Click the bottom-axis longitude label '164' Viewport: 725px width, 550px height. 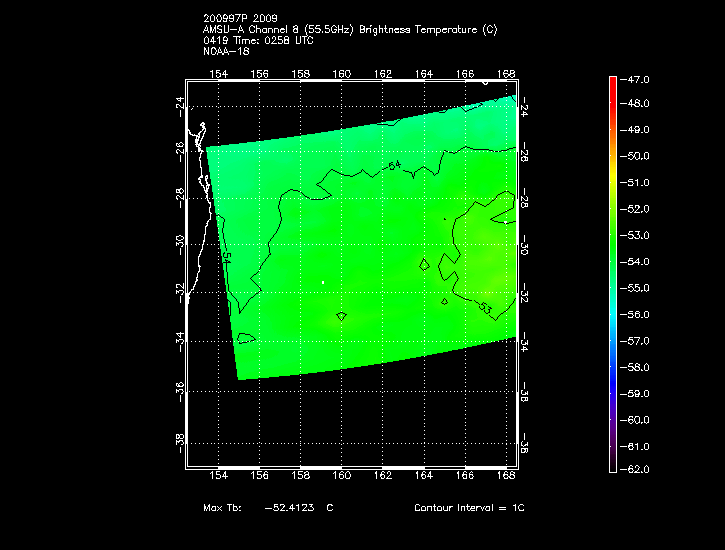[x=424, y=475]
